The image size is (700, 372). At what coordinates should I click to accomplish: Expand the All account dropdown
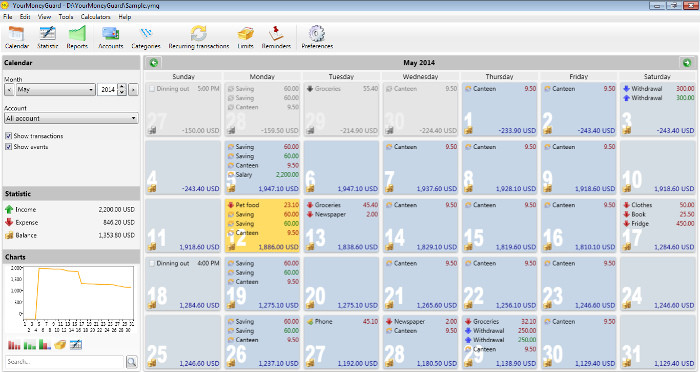coord(71,118)
